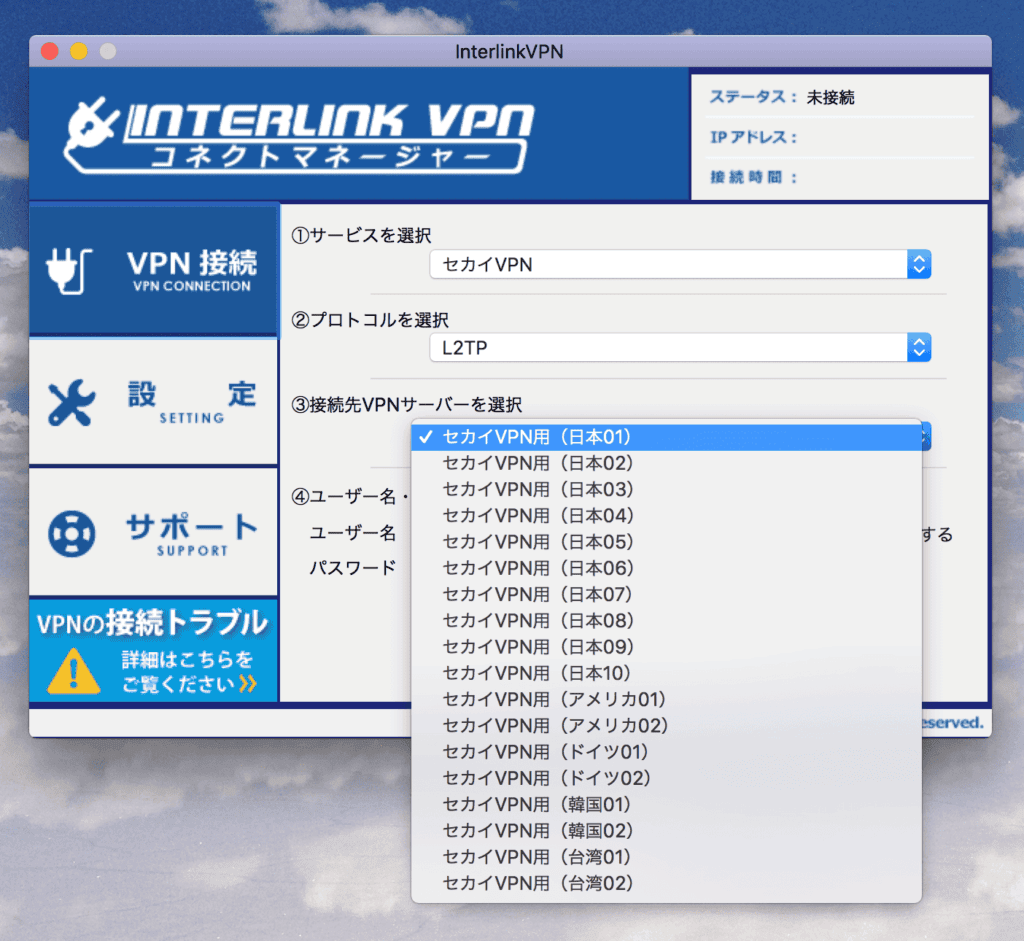Click the wrench and screwdriver setting icon
Viewport: 1024px width, 941px height.
coord(71,402)
